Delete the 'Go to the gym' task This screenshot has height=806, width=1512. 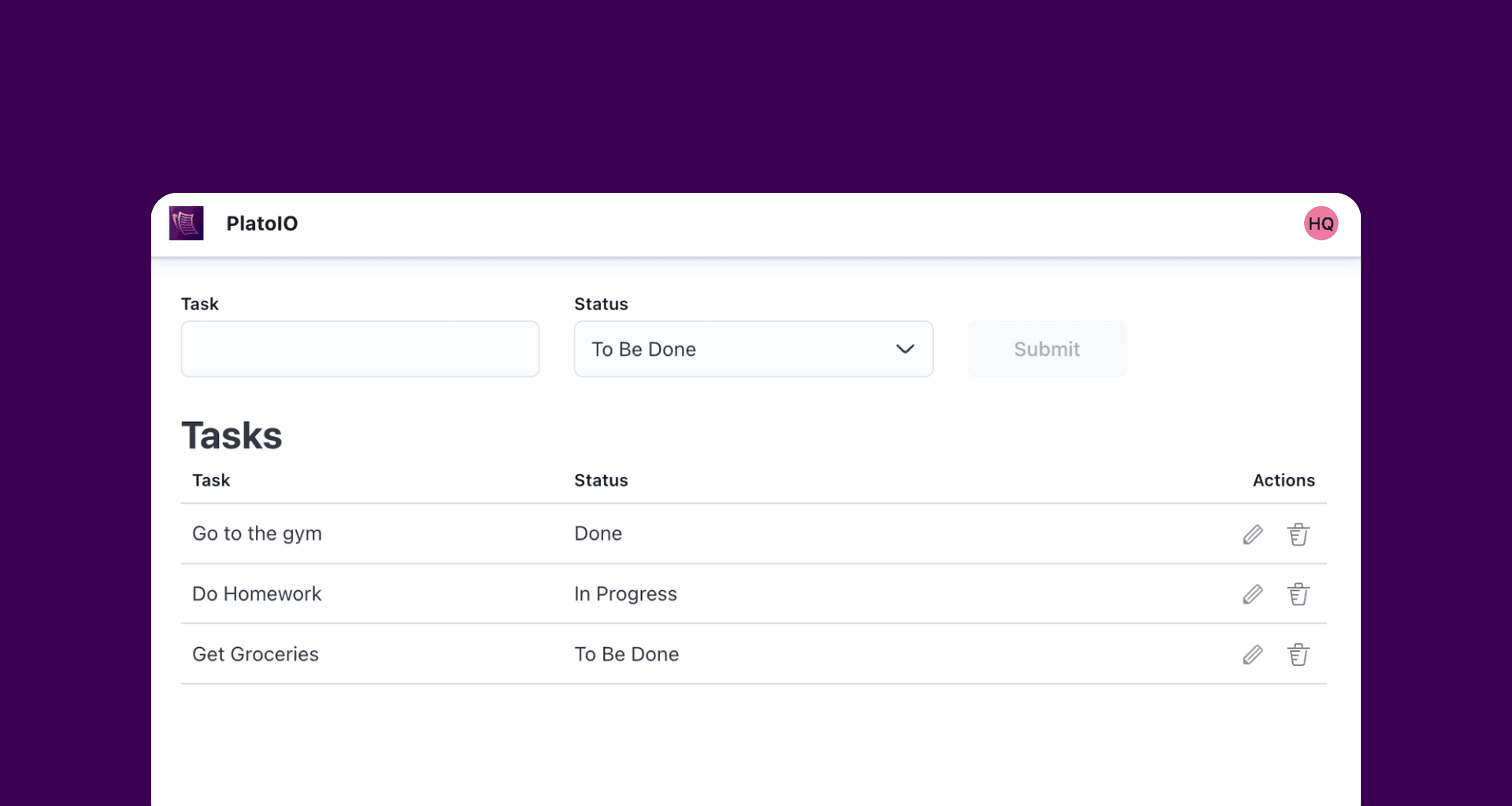point(1298,534)
